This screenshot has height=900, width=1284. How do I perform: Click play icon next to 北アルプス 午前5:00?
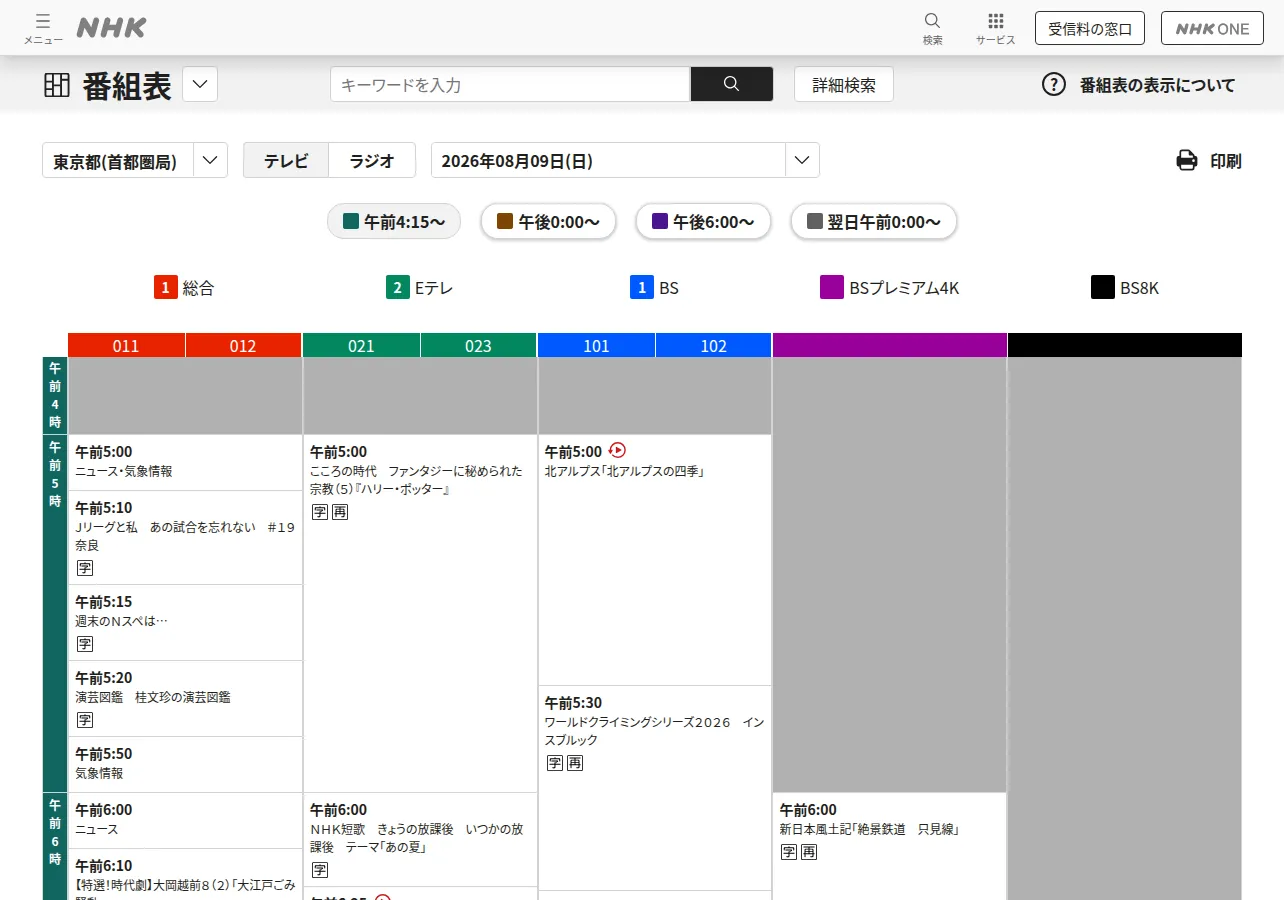(617, 451)
